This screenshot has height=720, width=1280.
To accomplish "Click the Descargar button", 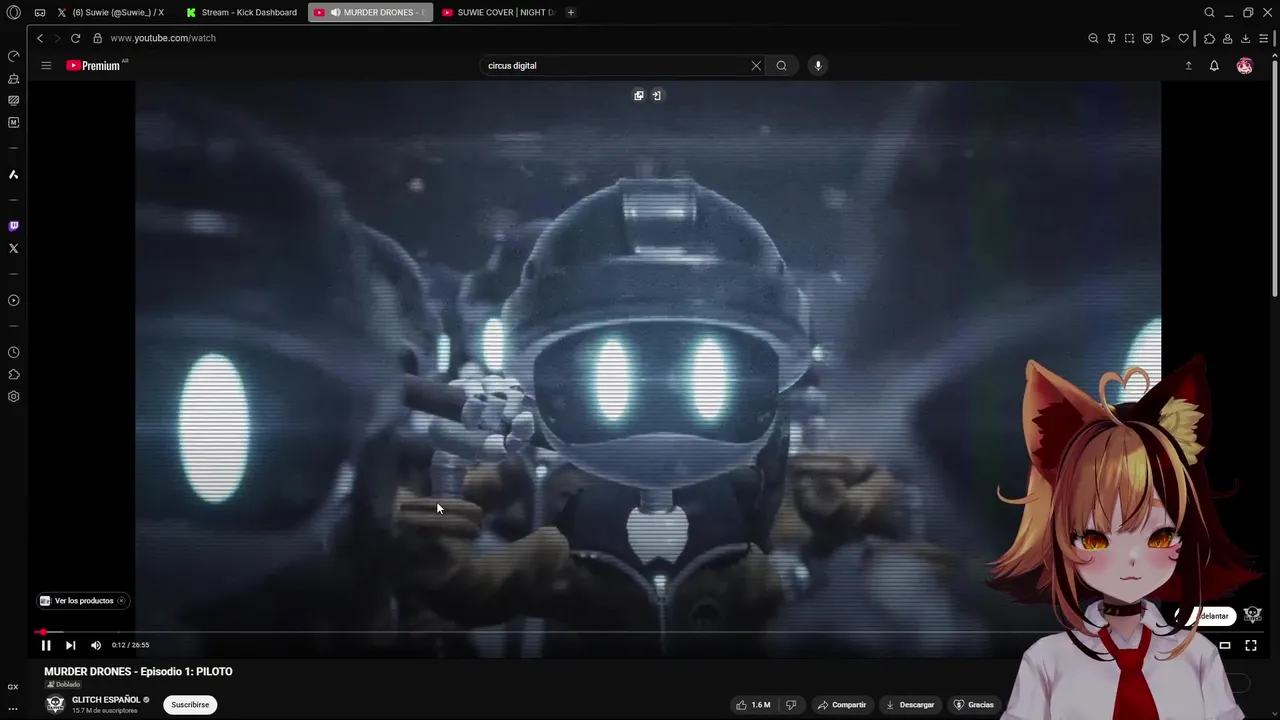I will click(x=911, y=705).
